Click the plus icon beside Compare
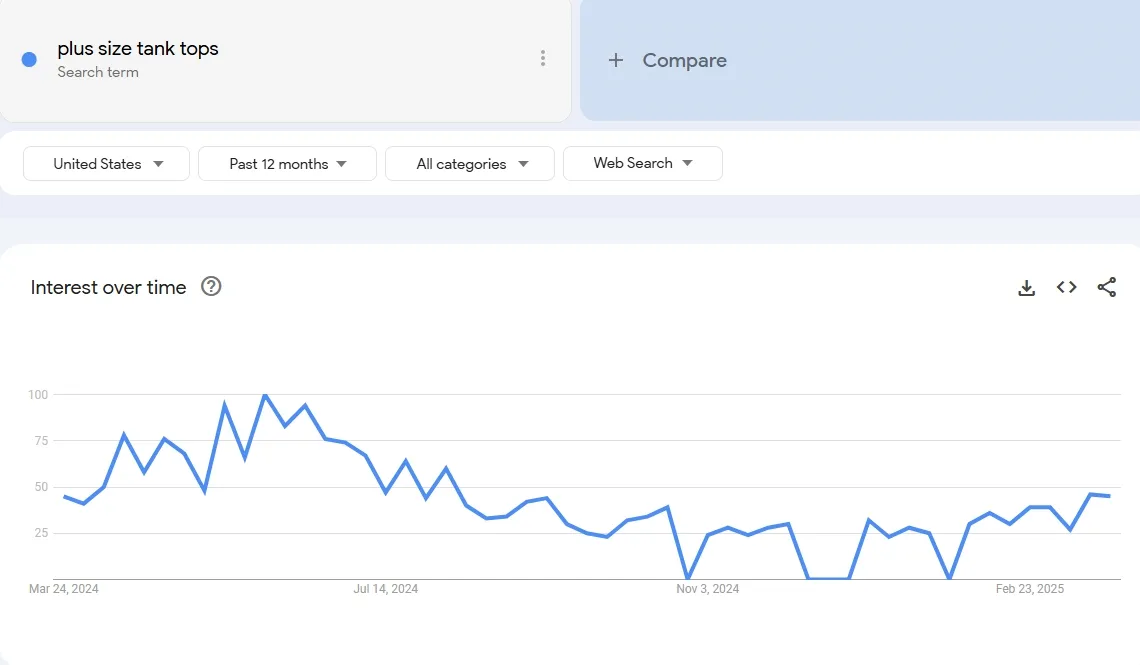This screenshot has height=665, width=1140. (616, 60)
